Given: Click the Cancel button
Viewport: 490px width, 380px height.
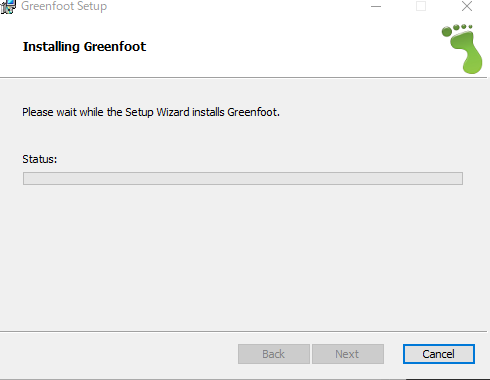Looking at the screenshot, I should coord(439,354).
